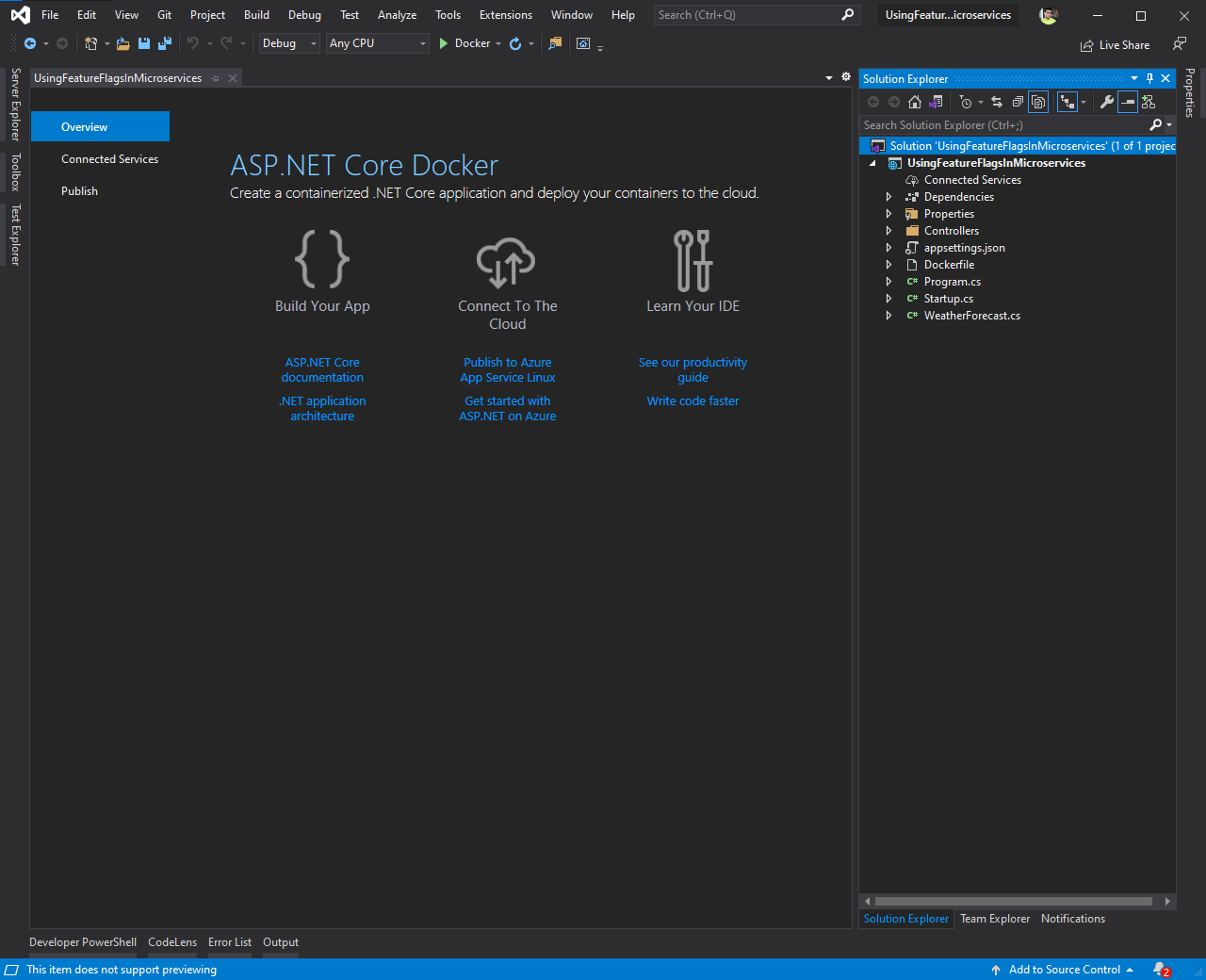Start debugging with the green Docker play button
This screenshot has width=1206, height=980.
(464, 43)
